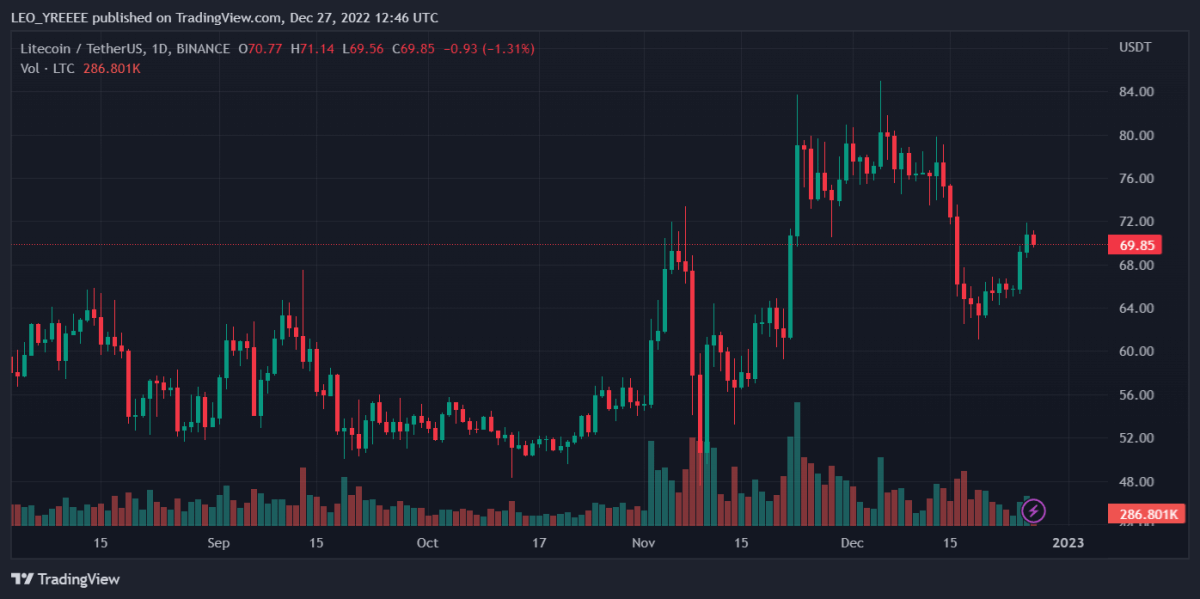The height and width of the screenshot is (599, 1200).
Task: Click the Sep label on time axis
Action: [x=219, y=543]
